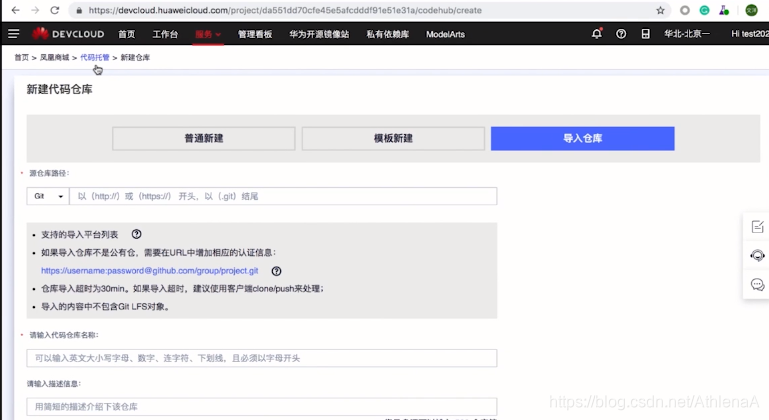Select the 导入仓库 import mode

583,138
